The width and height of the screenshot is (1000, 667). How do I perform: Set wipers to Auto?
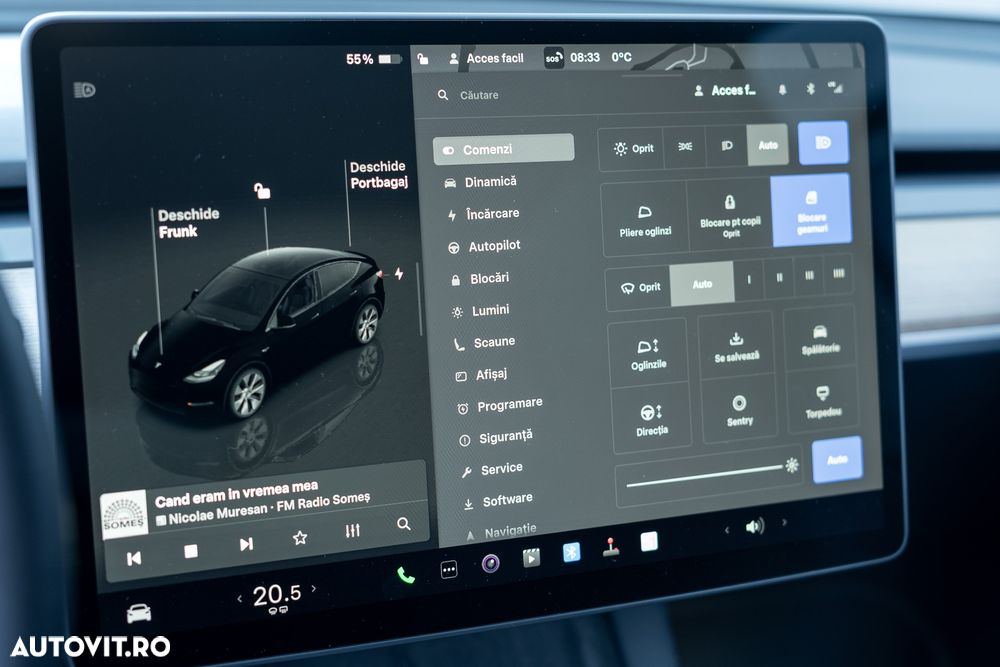pos(702,284)
